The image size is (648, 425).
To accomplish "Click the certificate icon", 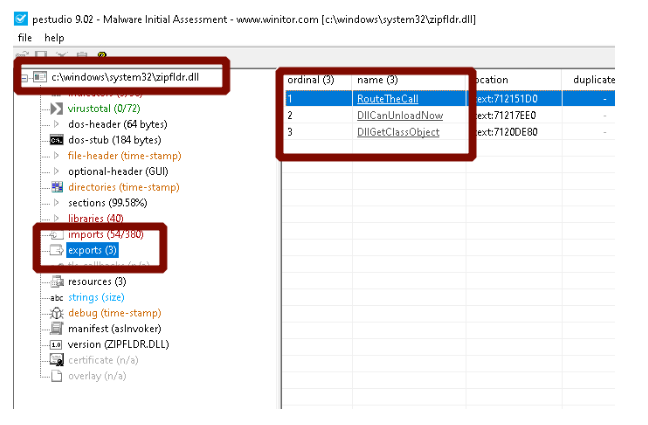I will coord(57,360).
